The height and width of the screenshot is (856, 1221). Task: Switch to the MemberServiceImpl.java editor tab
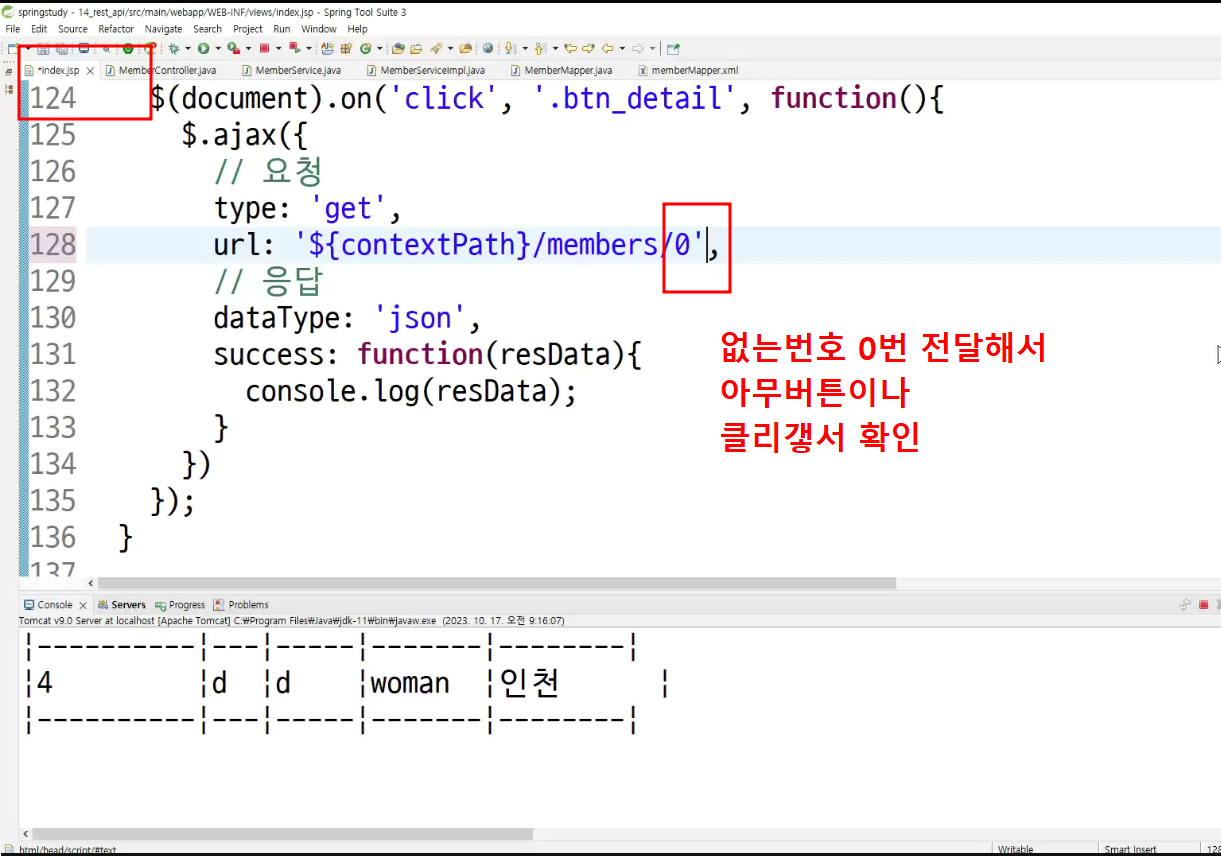(x=426, y=71)
